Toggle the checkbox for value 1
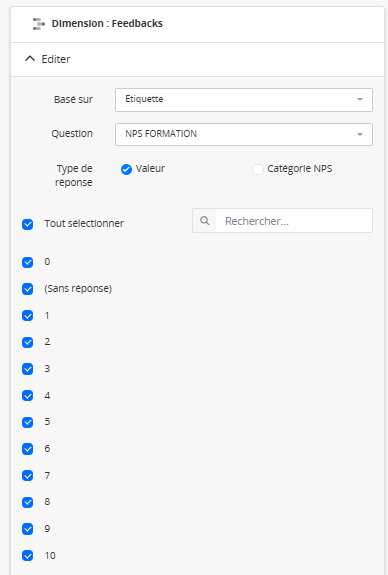 click(x=28, y=316)
